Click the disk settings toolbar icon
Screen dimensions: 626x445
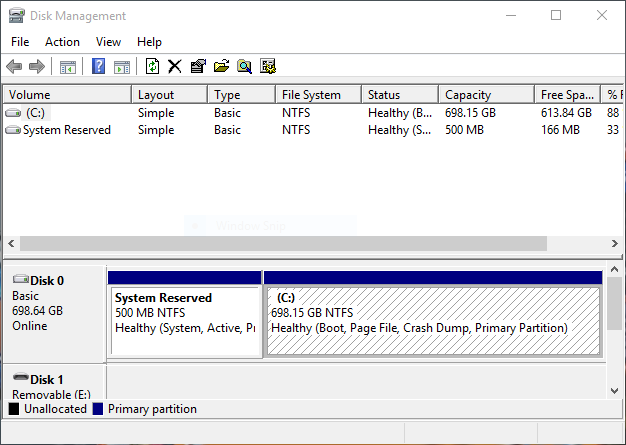click(268, 66)
